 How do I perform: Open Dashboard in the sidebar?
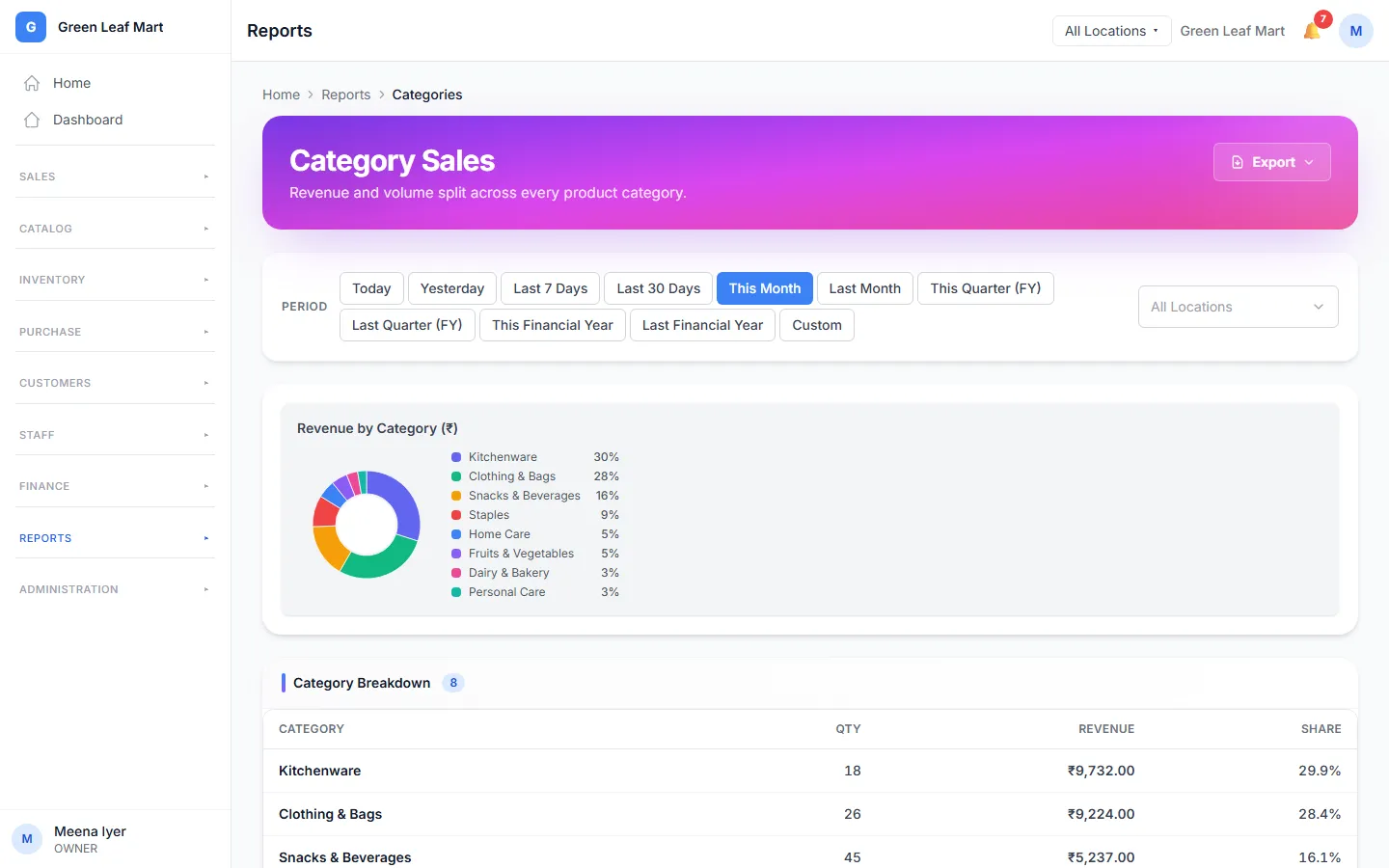pyautogui.click(x=115, y=120)
